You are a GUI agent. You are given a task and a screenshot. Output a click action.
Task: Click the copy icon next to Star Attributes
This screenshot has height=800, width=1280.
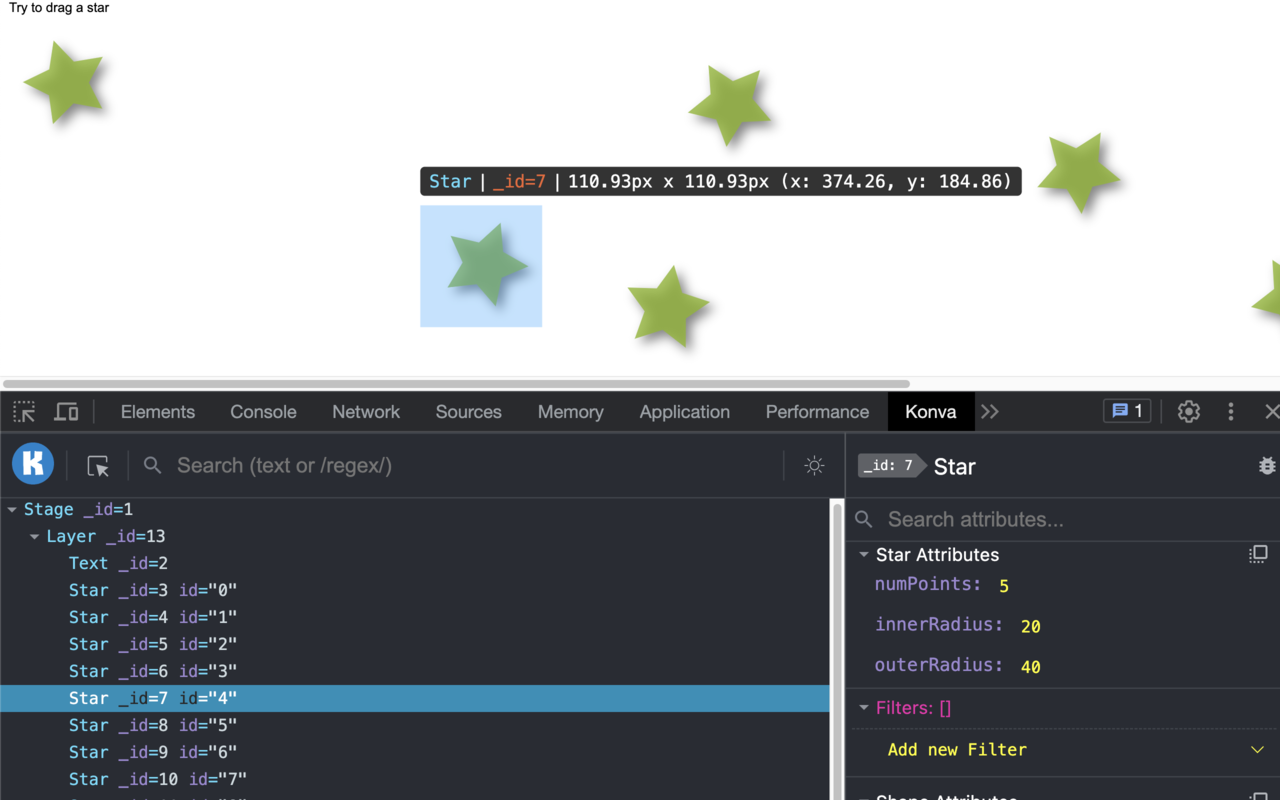1257,554
